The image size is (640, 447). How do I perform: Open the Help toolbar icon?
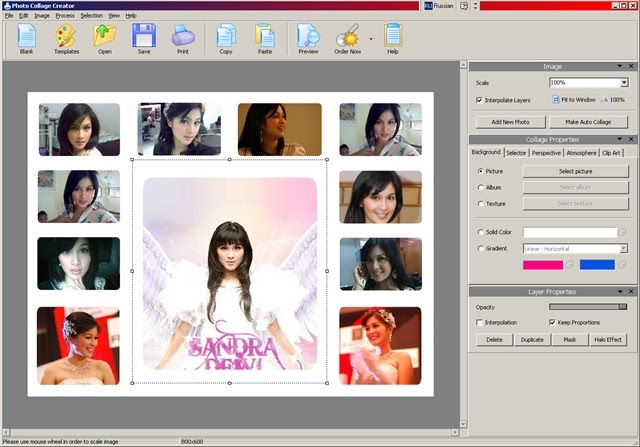[x=393, y=36]
